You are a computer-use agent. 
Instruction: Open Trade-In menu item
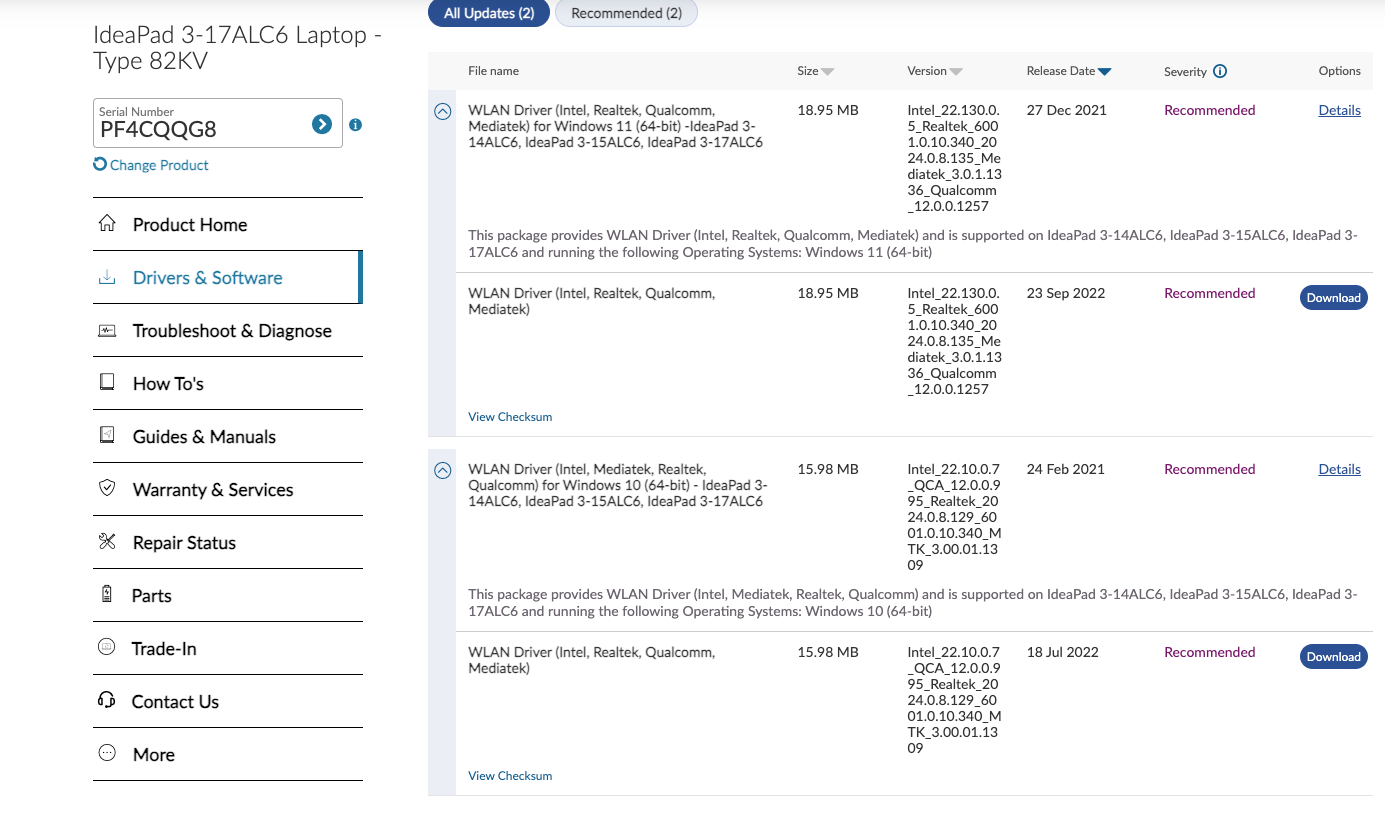pos(228,648)
